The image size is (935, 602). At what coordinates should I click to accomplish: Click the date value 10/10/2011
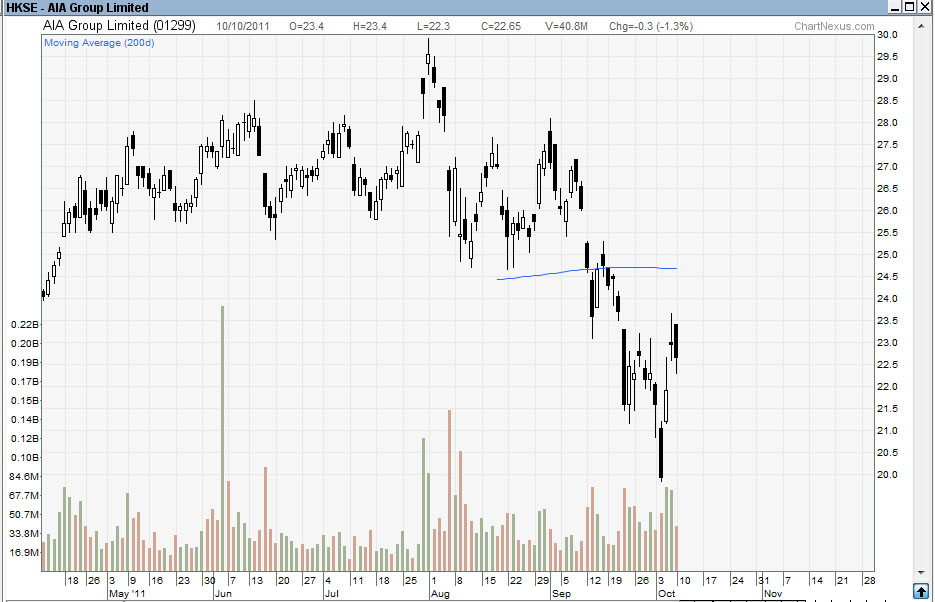[x=243, y=26]
